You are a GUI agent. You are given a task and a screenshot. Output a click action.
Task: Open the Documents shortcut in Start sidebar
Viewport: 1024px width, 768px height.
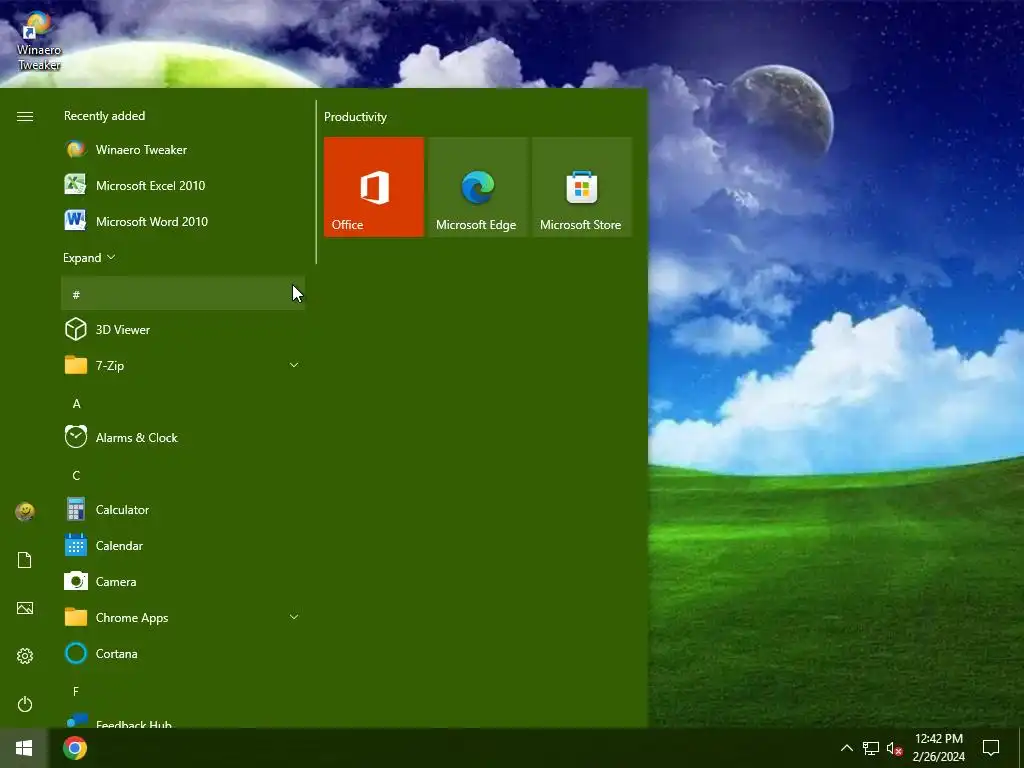(x=25, y=560)
